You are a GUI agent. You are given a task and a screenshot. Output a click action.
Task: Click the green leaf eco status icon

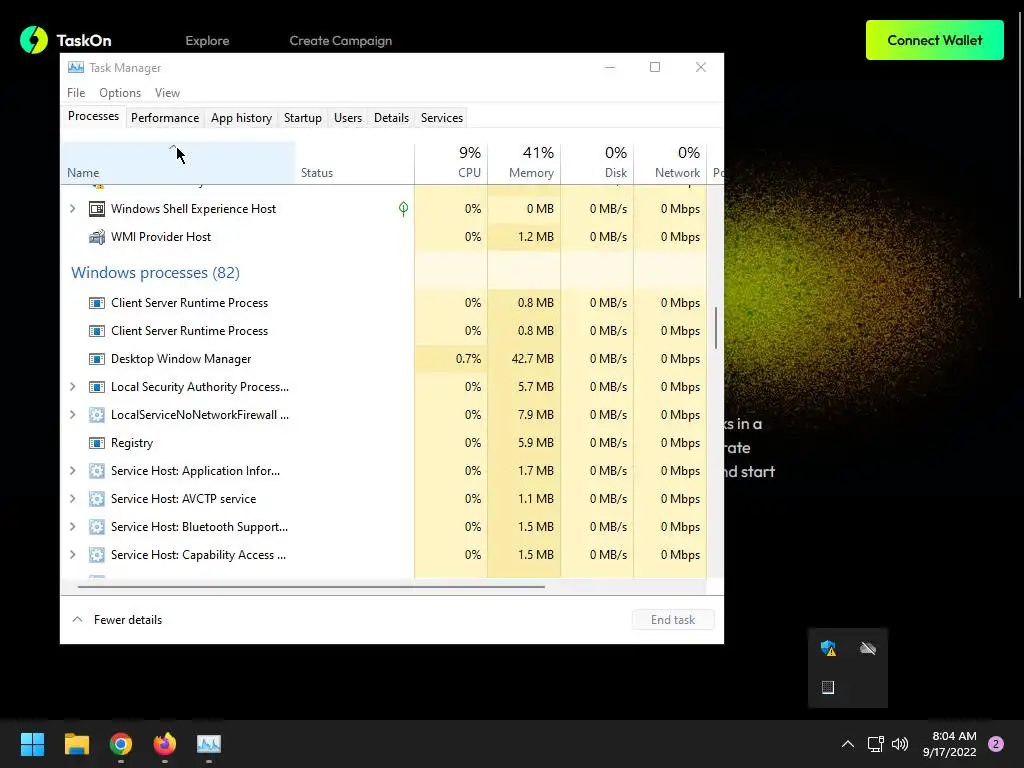pyautogui.click(x=404, y=209)
